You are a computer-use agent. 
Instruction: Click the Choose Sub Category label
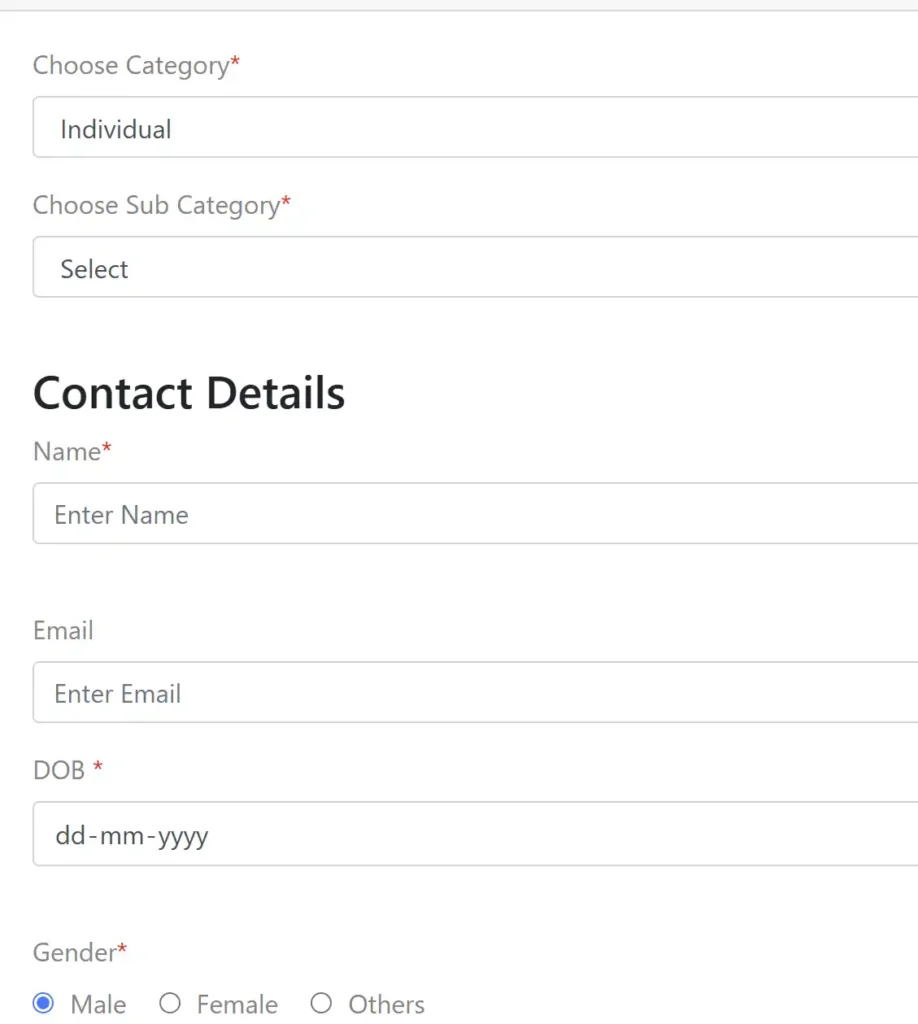(162, 205)
